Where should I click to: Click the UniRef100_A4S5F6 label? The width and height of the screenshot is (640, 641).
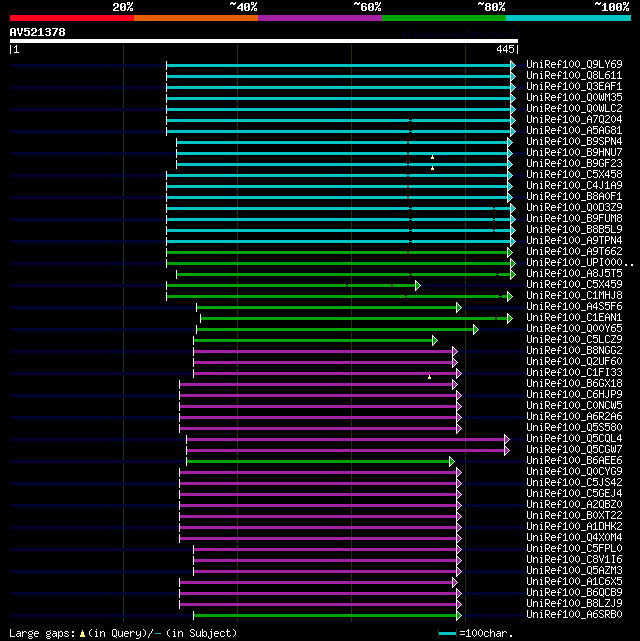(x=574, y=307)
